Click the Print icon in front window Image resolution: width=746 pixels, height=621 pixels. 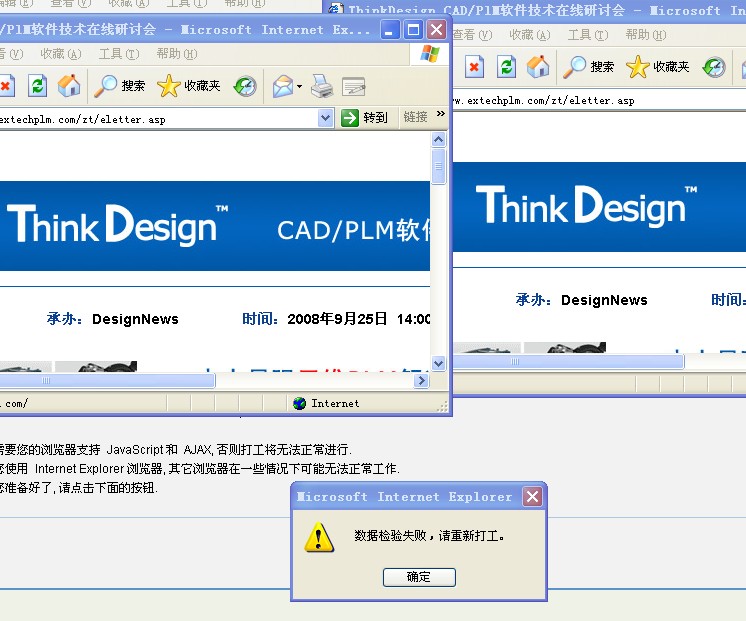pos(322,87)
